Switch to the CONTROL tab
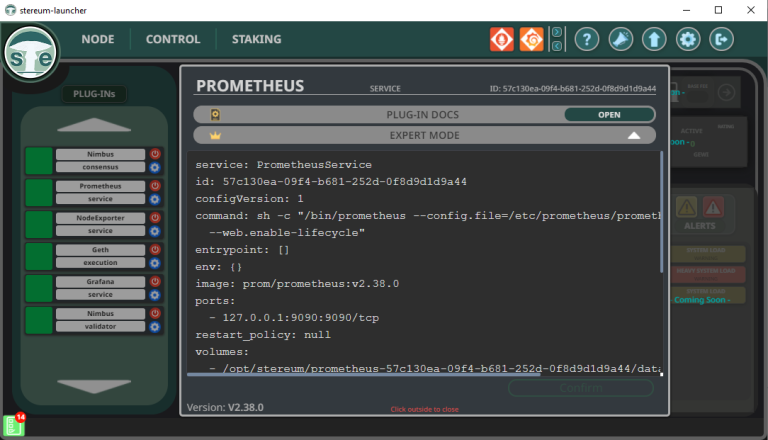The image size is (768, 440). [x=173, y=39]
